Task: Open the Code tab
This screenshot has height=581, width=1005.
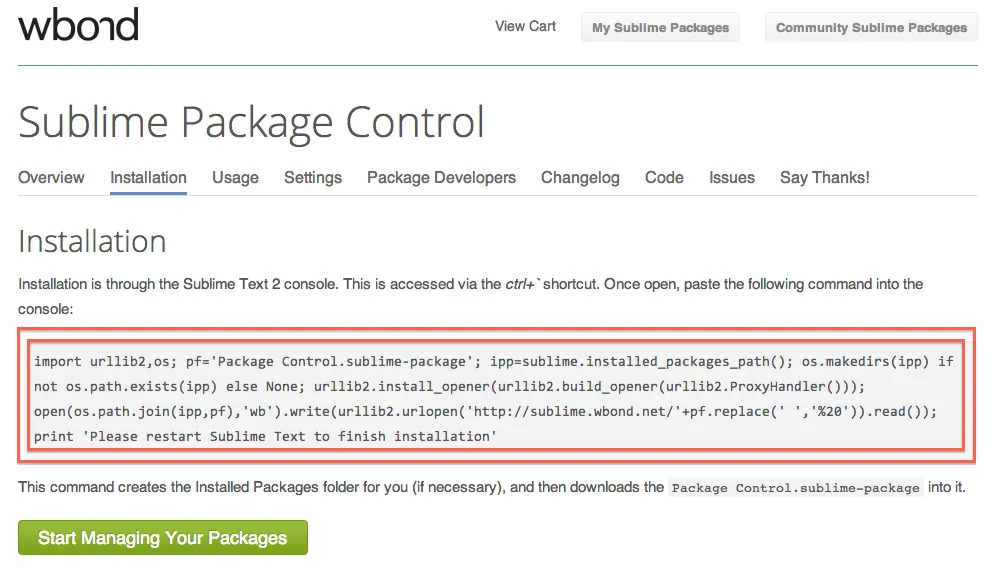Action: (x=664, y=178)
